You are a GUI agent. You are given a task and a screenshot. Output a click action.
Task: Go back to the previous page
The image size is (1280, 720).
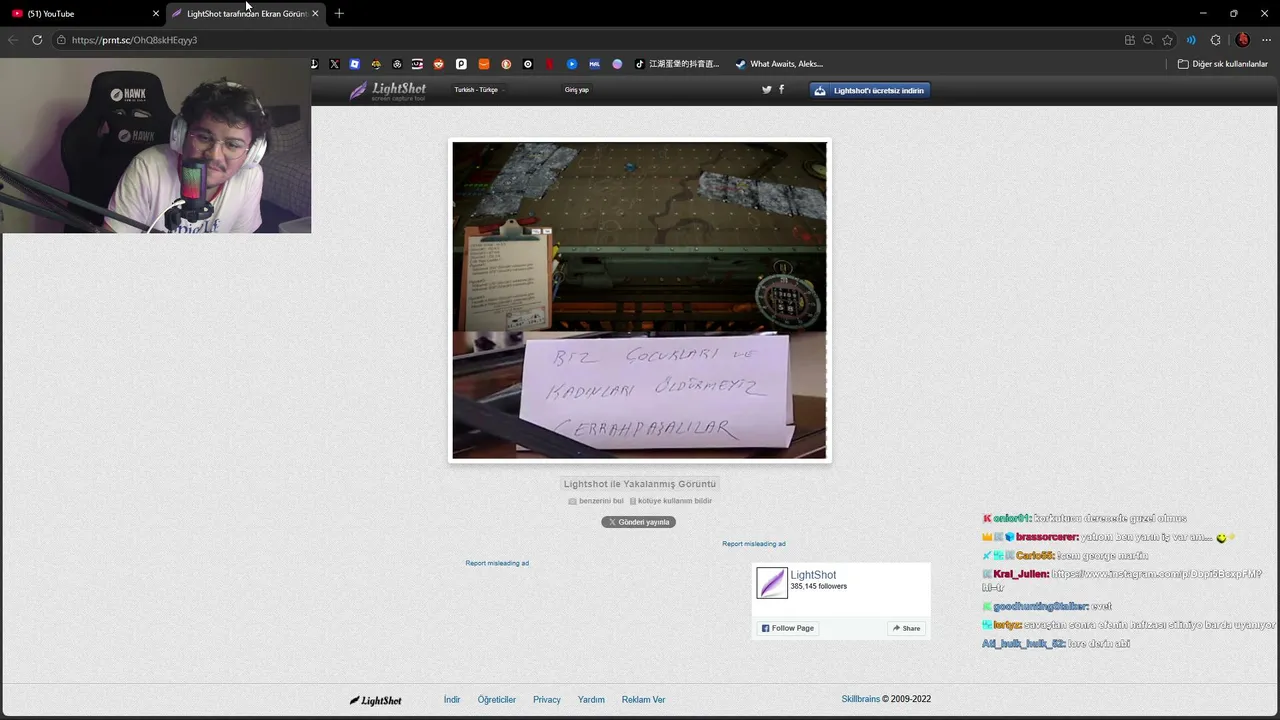point(13,40)
